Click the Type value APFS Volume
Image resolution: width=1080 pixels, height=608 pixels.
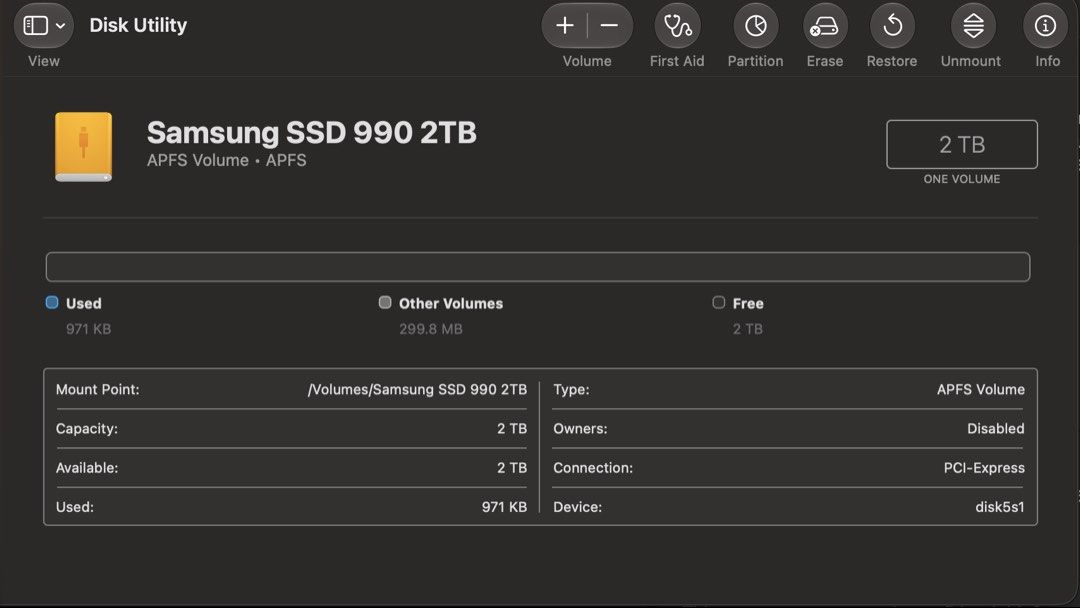[x=981, y=390]
